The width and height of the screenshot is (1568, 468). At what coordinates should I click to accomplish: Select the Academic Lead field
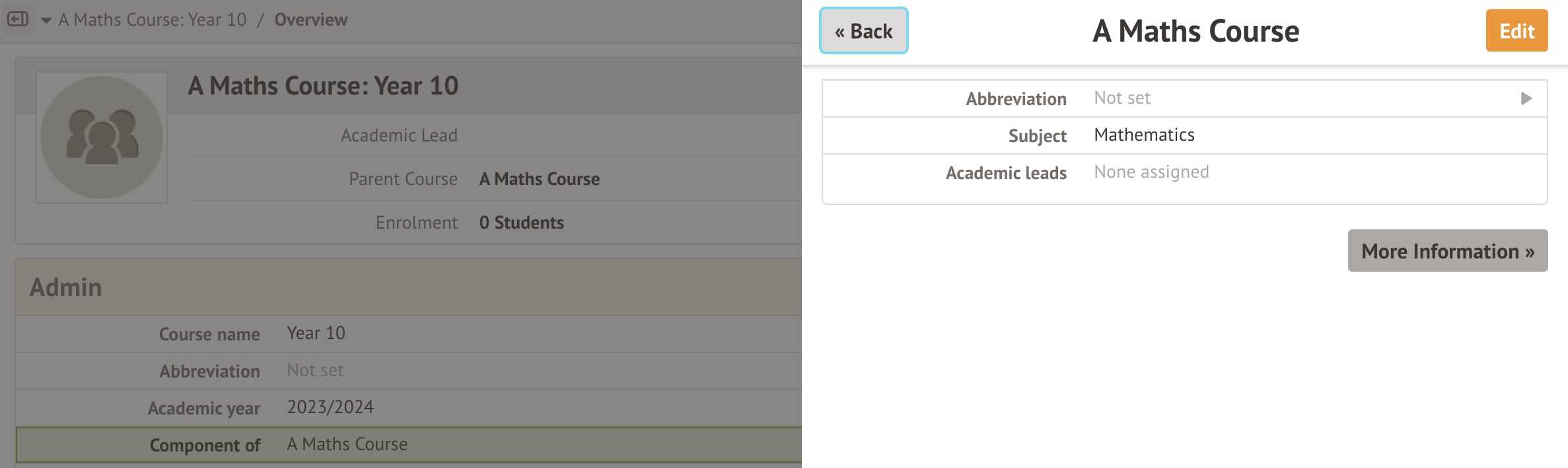(400, 135)
